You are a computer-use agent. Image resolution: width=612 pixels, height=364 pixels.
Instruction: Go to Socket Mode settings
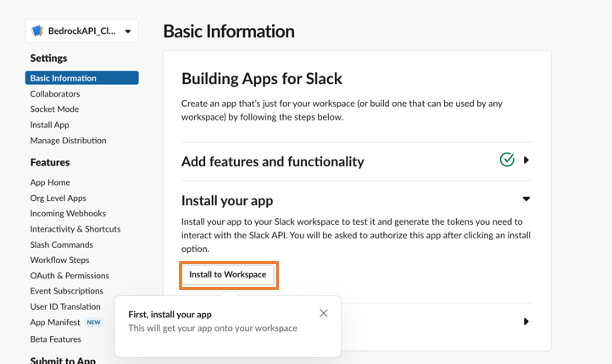(x=55, y=109)
